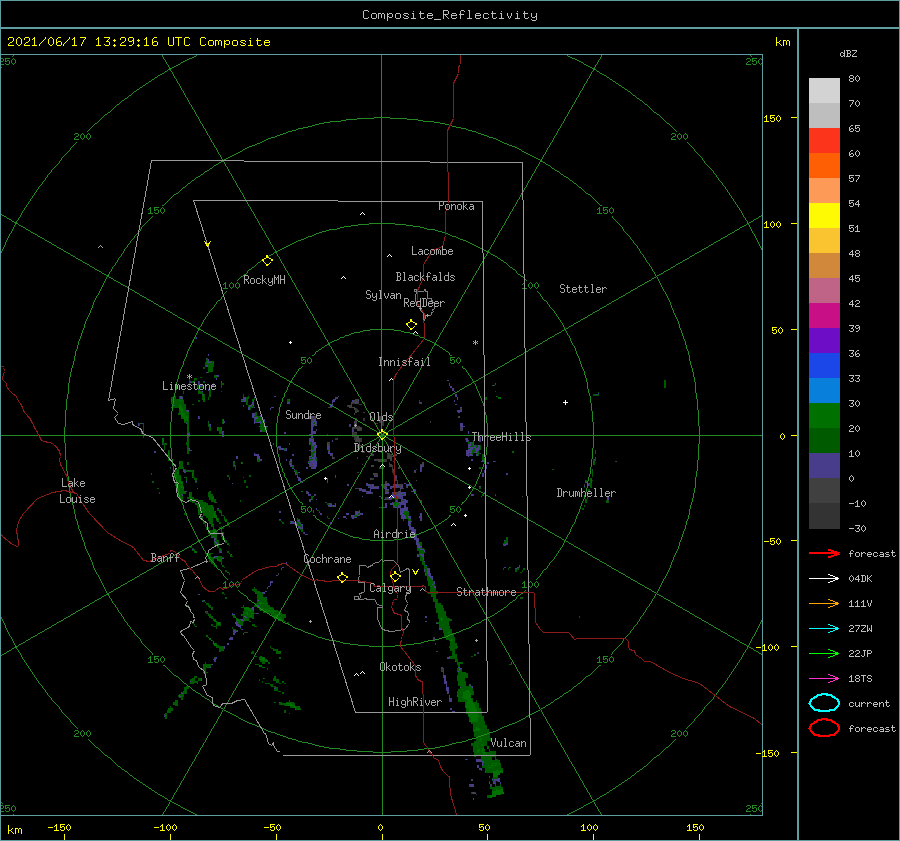This screenshot has width=900, height=841.
Task: Click the Sundre city label
Action: pos(303,414)
